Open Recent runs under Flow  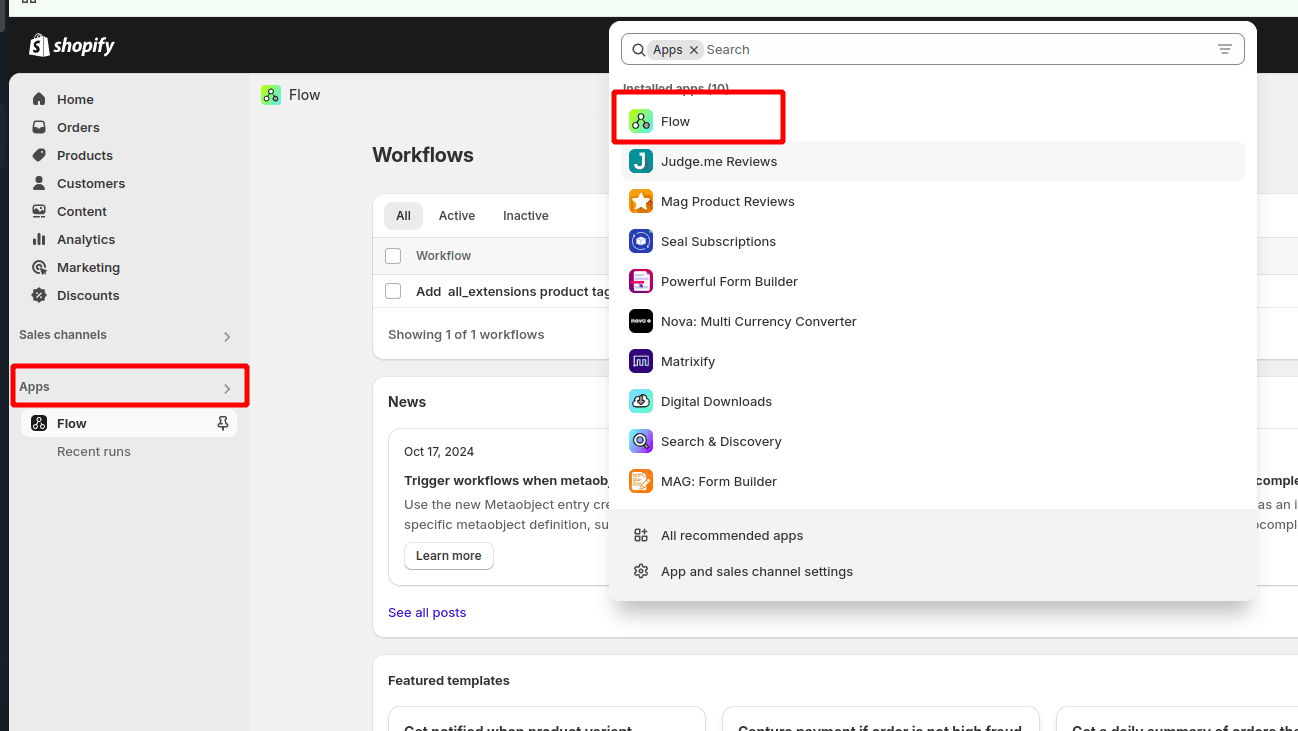pos(94,451)
